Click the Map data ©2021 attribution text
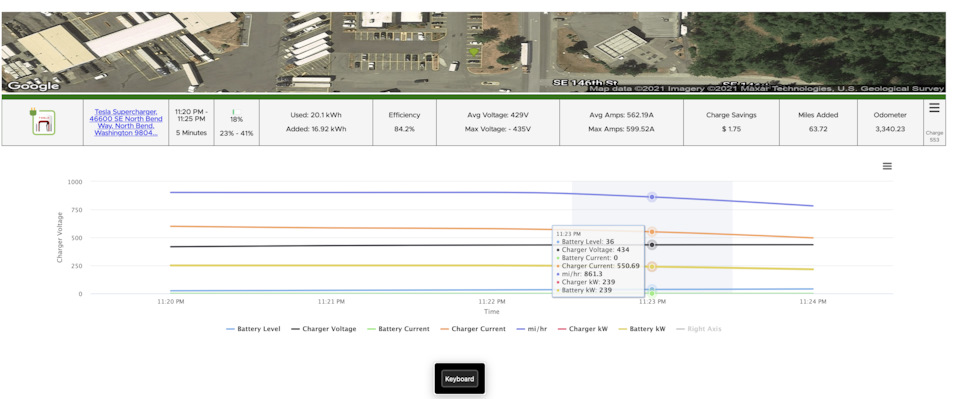Screen dimensions: 960x399 767,89
